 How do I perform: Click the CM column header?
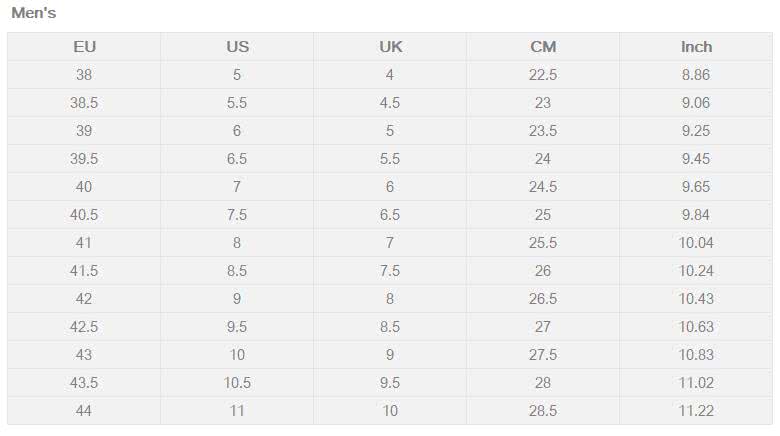[x=543, y=47]
